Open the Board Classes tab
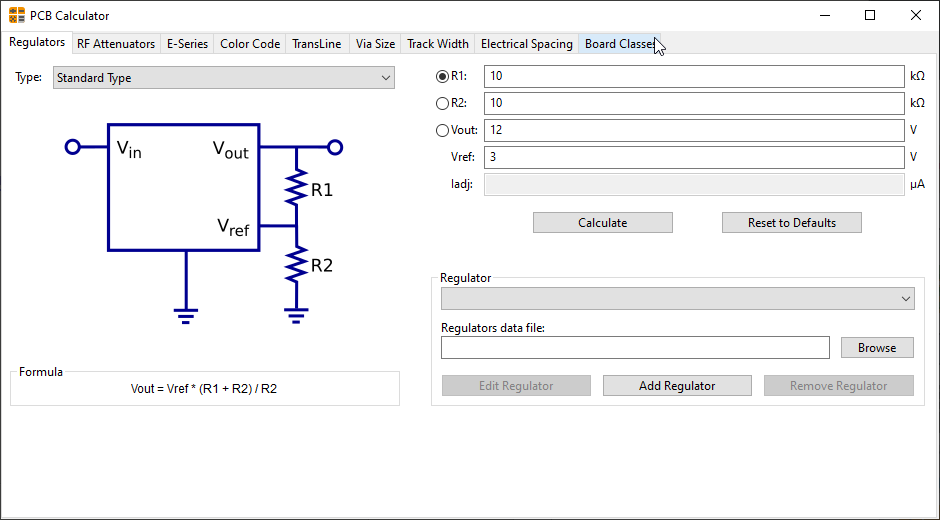The image size is (940, 520). [619, 44]
